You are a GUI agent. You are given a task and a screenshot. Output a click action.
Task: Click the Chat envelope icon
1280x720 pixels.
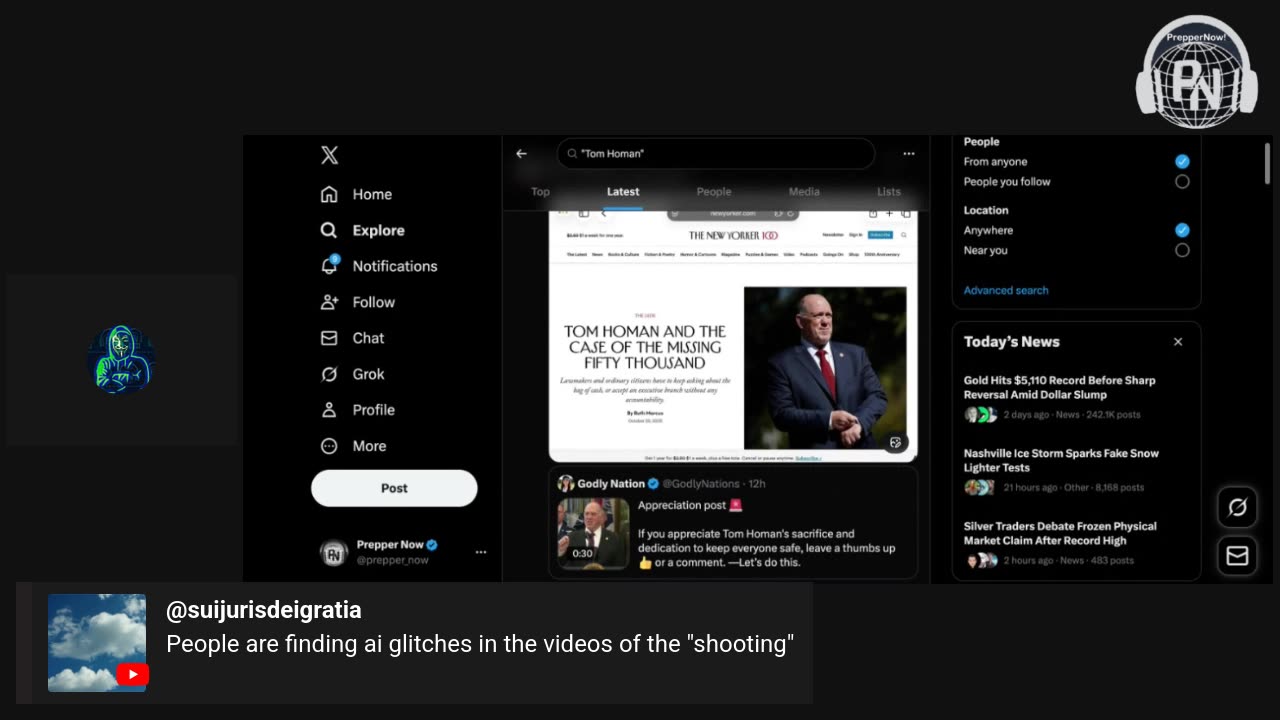(329, 338)
